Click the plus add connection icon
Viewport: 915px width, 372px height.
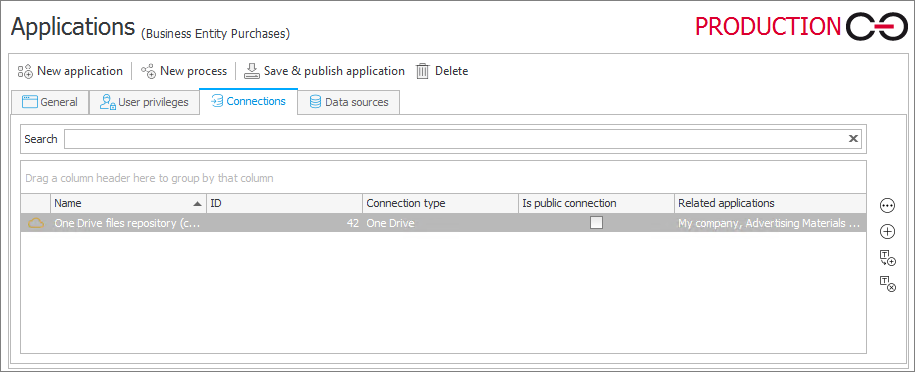point(887,232)
